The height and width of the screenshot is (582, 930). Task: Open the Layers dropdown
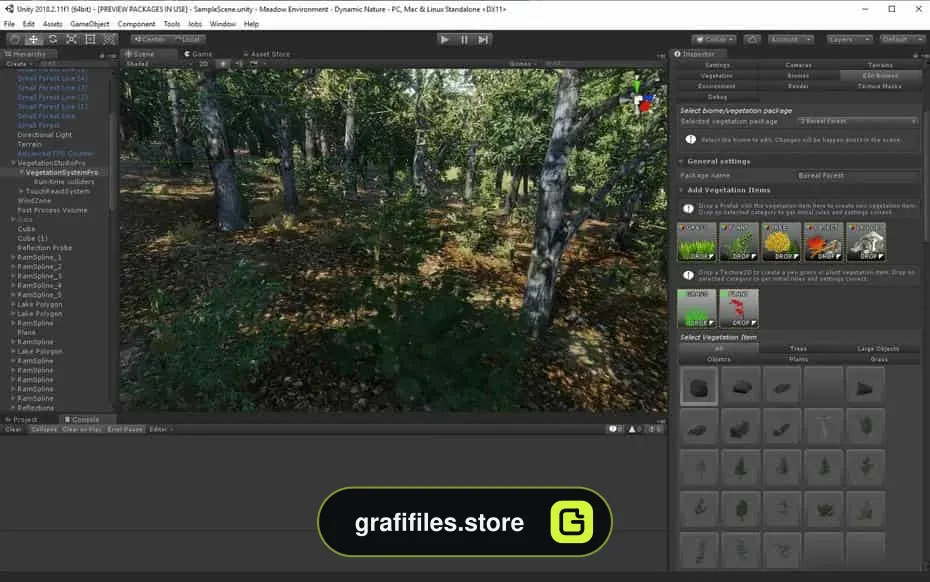849,39
